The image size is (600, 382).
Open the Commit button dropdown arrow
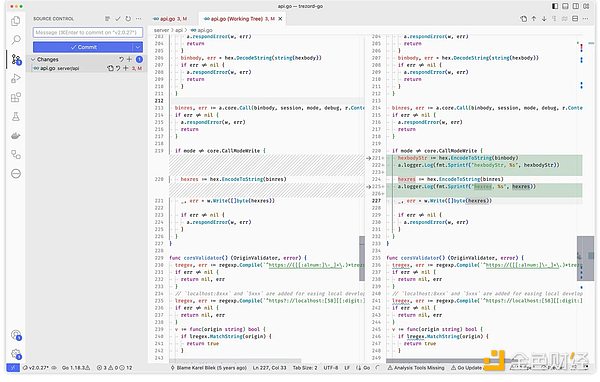[x=138, y=47]
